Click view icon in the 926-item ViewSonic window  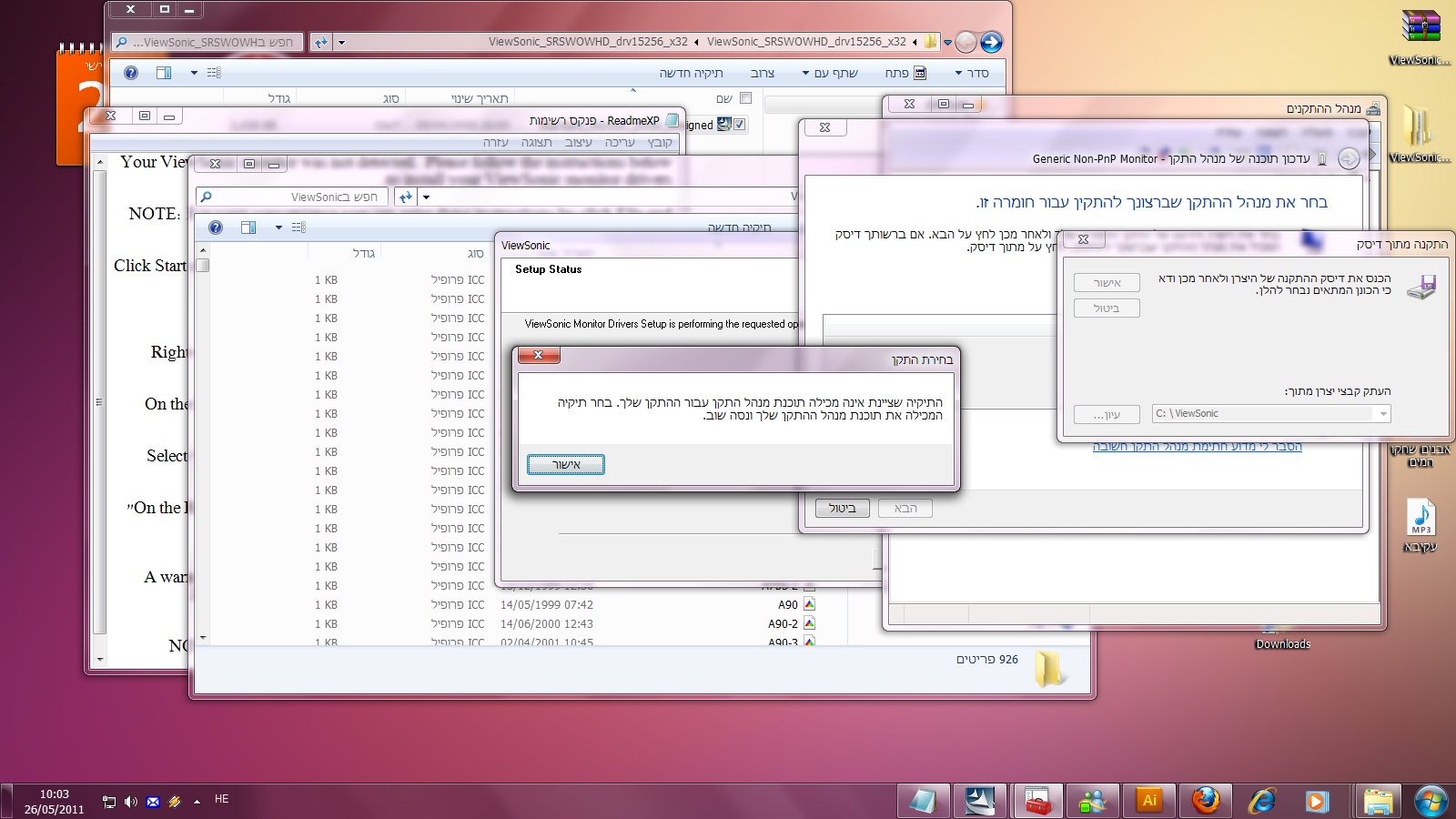(x=298, y=227)
